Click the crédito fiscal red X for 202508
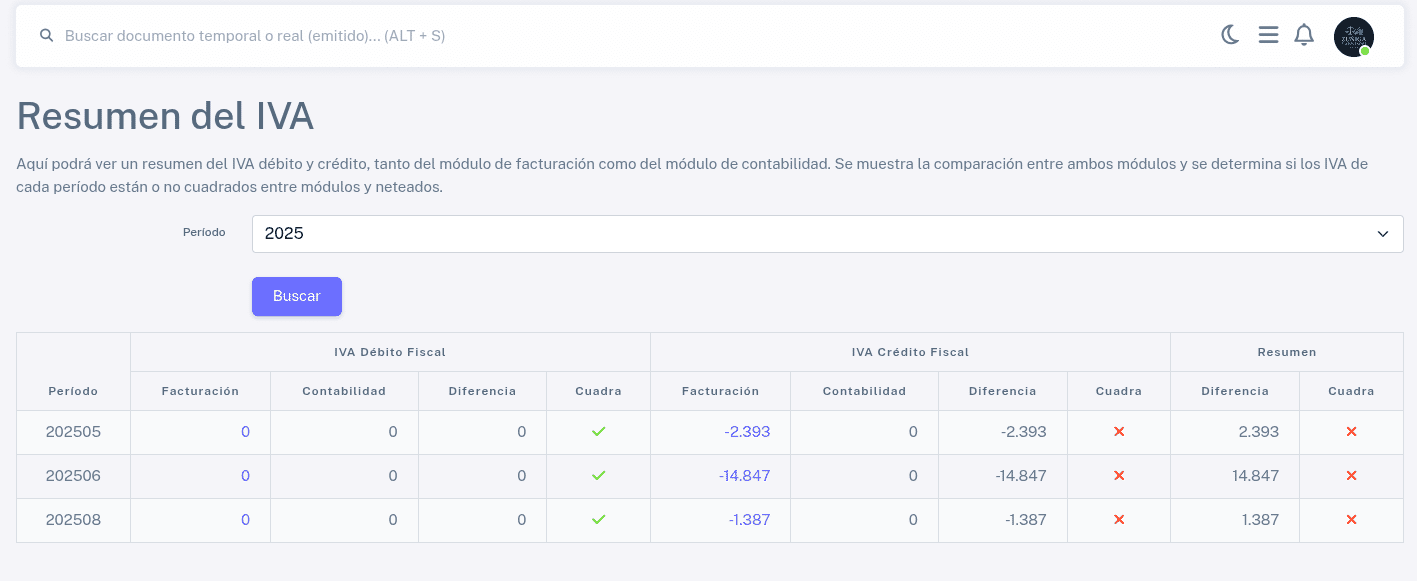 [1119, 520]
